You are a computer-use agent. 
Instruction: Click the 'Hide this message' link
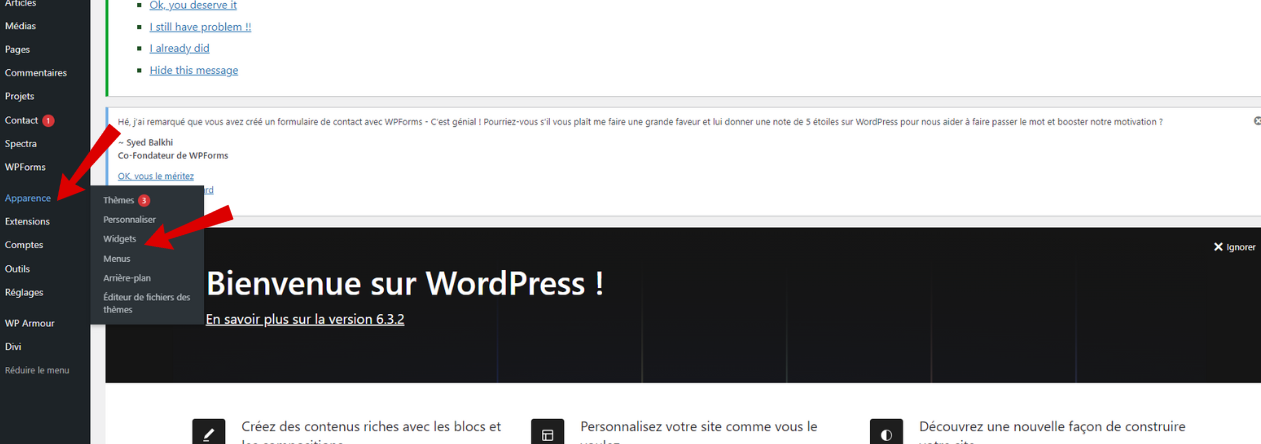tap(194, 70)
